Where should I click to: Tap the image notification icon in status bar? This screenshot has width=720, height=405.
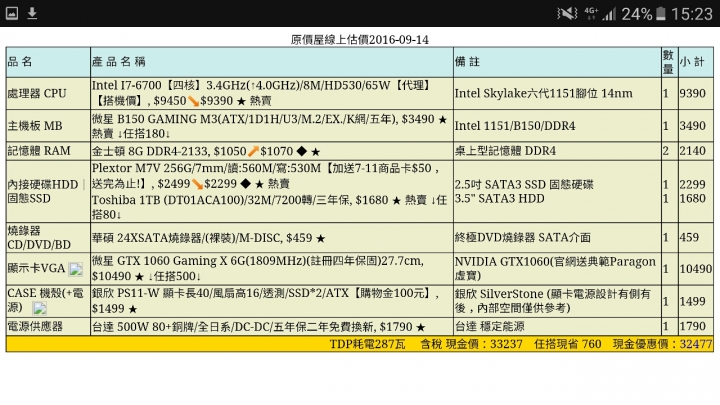pyautogui.click(x=12, y=14)
